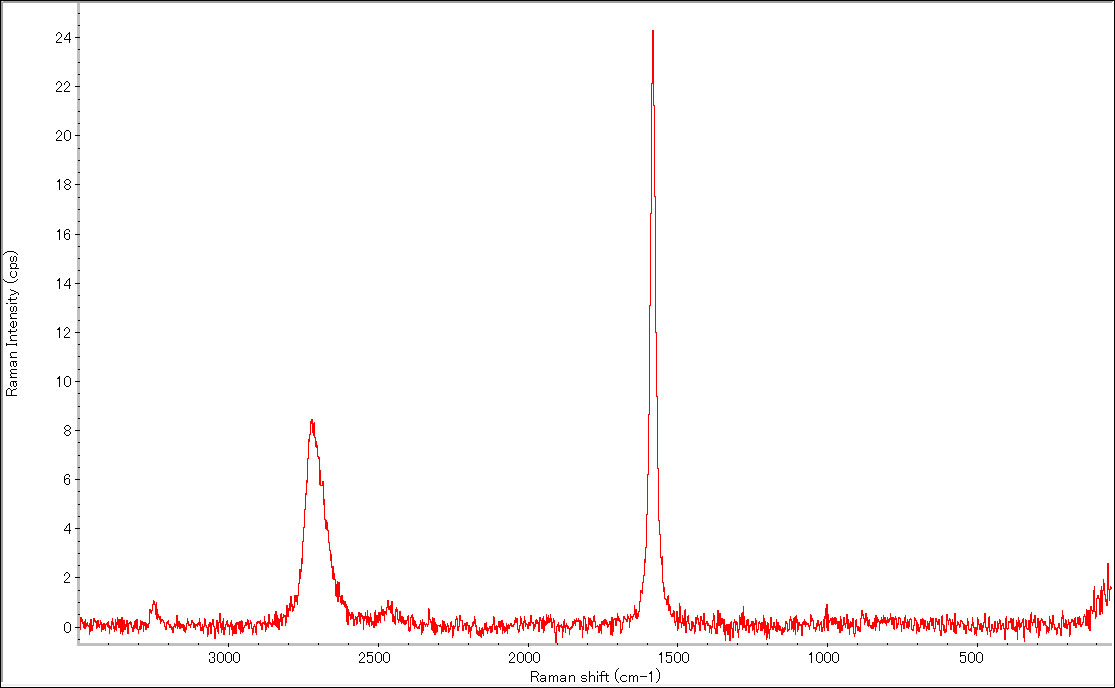Select the x-axis tick label 1000
Viewport: 1115px width, 688px height.
tap(823, 657)
